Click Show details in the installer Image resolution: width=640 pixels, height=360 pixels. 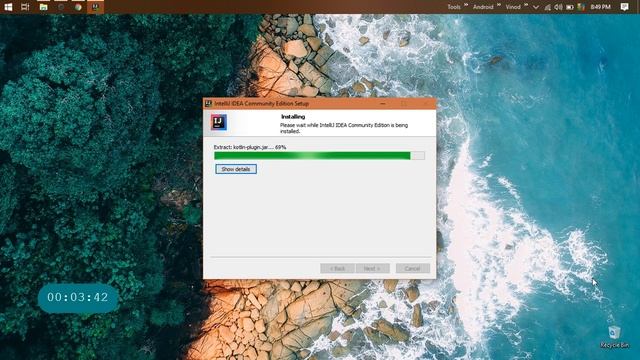pyautogui.click(x=236, y=169)
